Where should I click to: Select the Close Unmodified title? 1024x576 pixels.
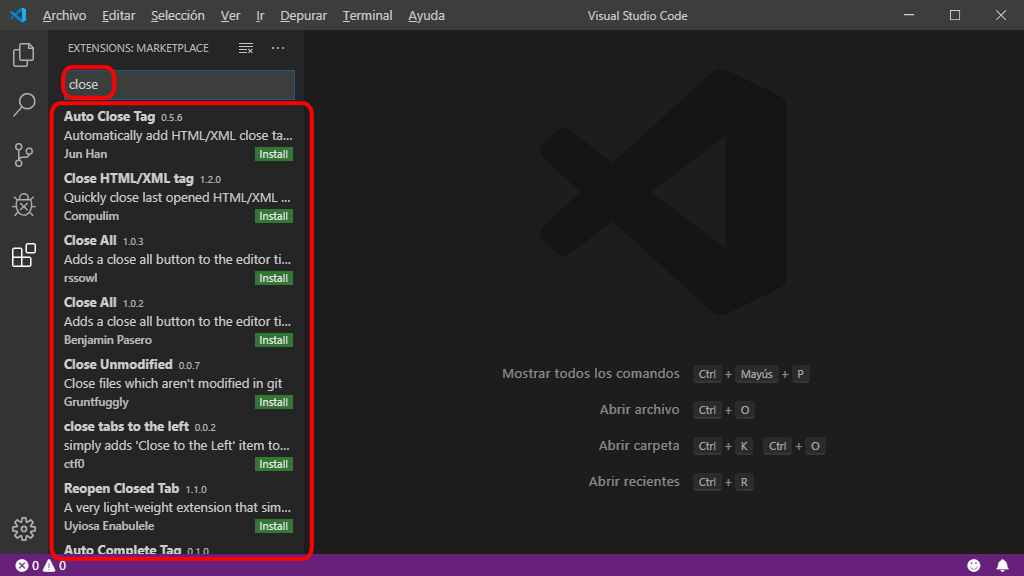pos(118,364)
